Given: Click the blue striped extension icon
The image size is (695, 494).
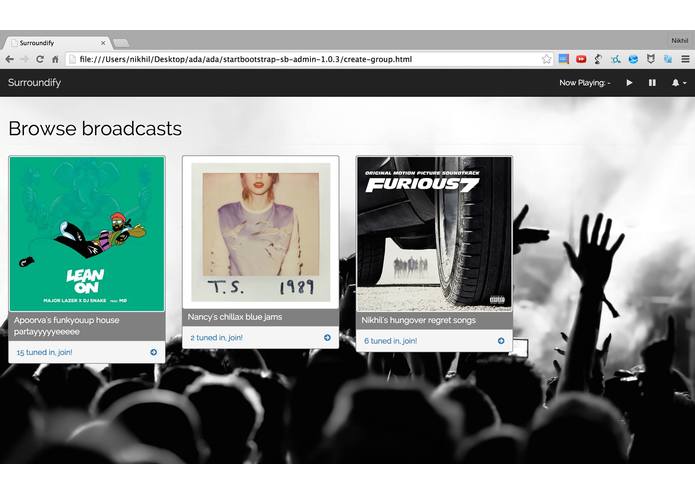Looking at the screenshot, I should [x=563, y=59].
